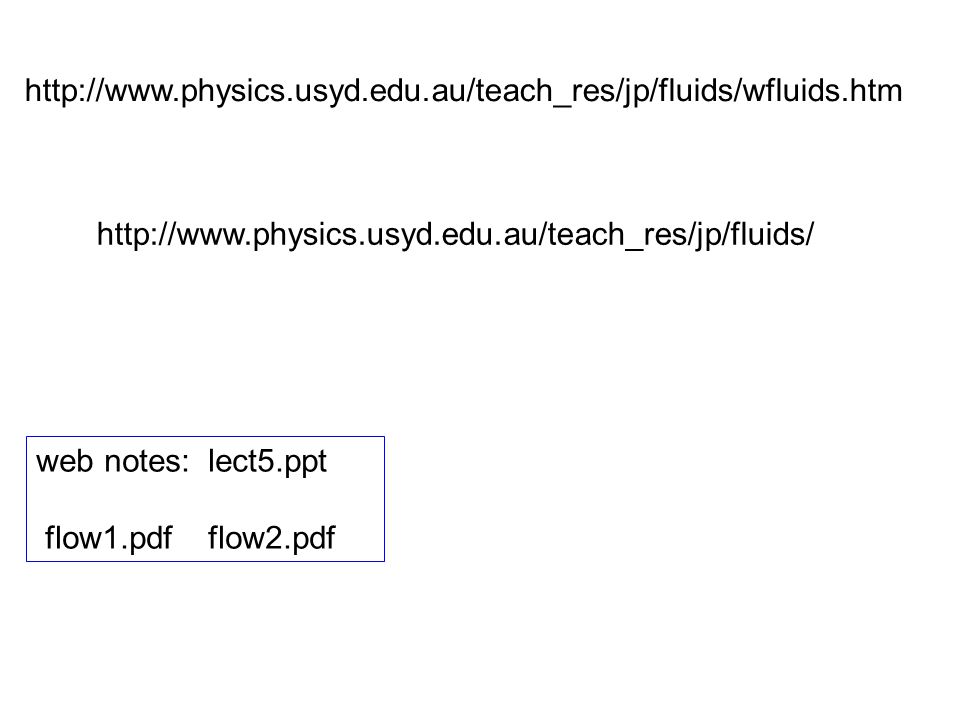Open the flow1.pdf file

[108, 539]
